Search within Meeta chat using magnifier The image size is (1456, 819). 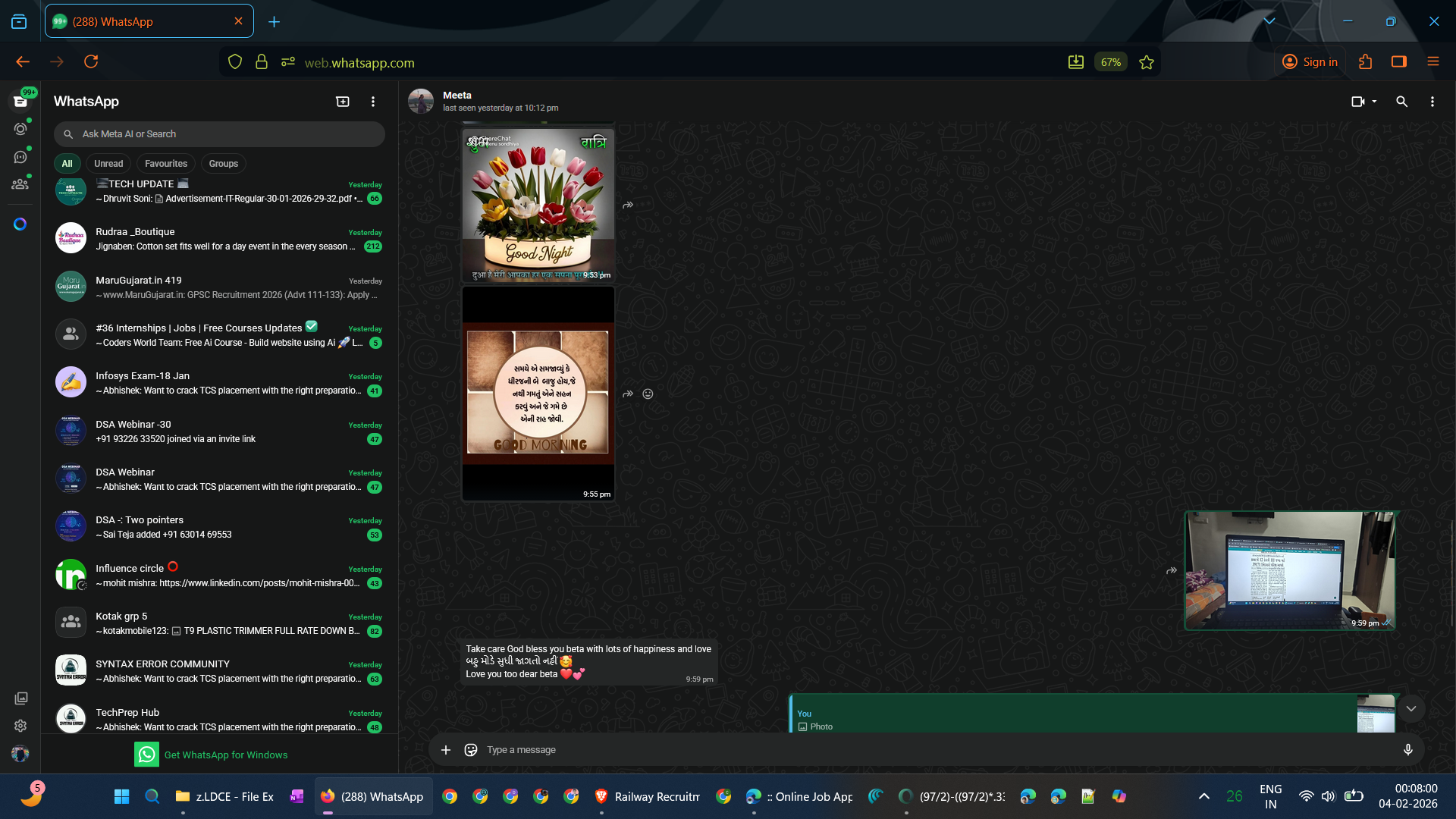(1401, 102)
